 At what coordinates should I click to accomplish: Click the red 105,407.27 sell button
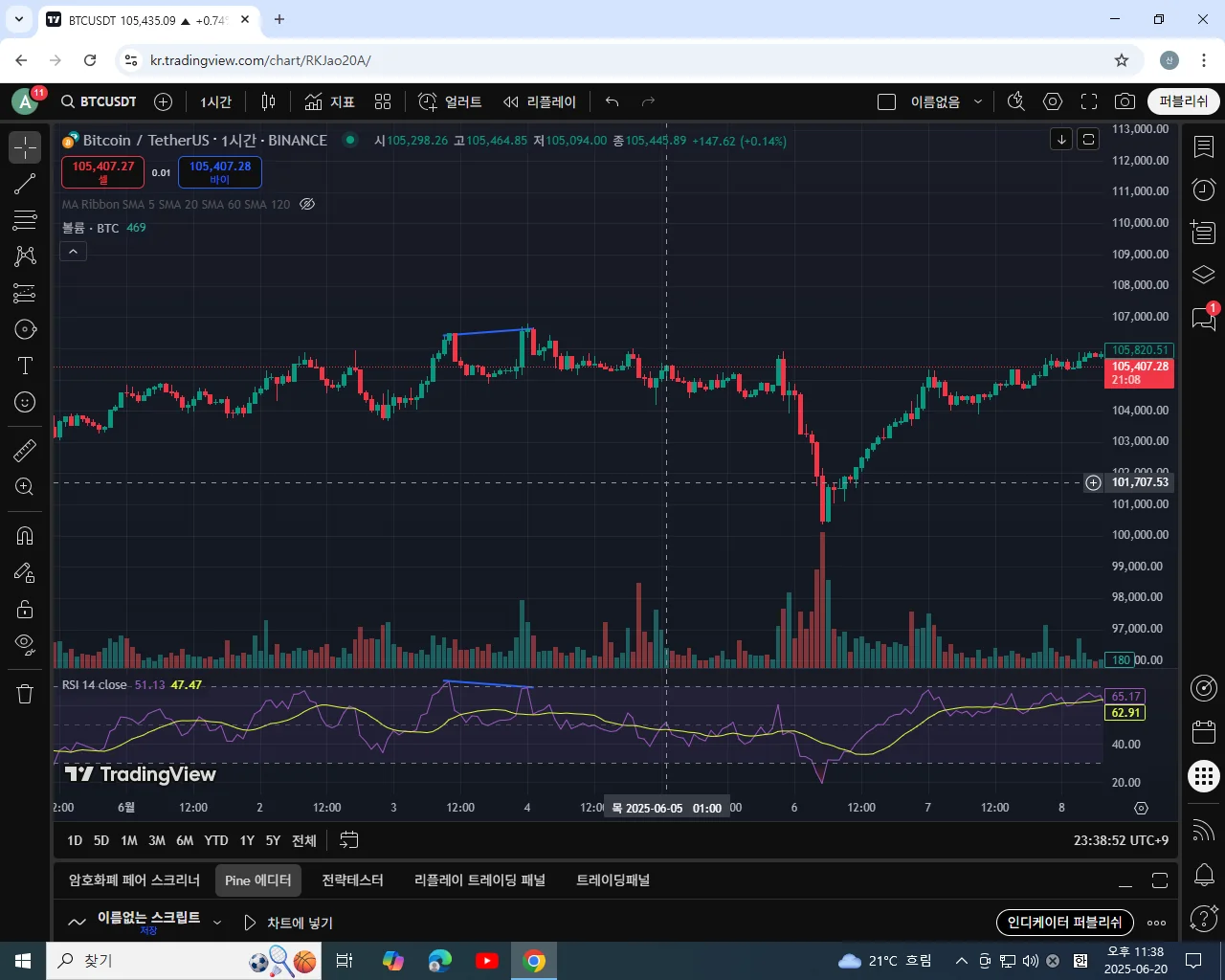coord(103,172)
